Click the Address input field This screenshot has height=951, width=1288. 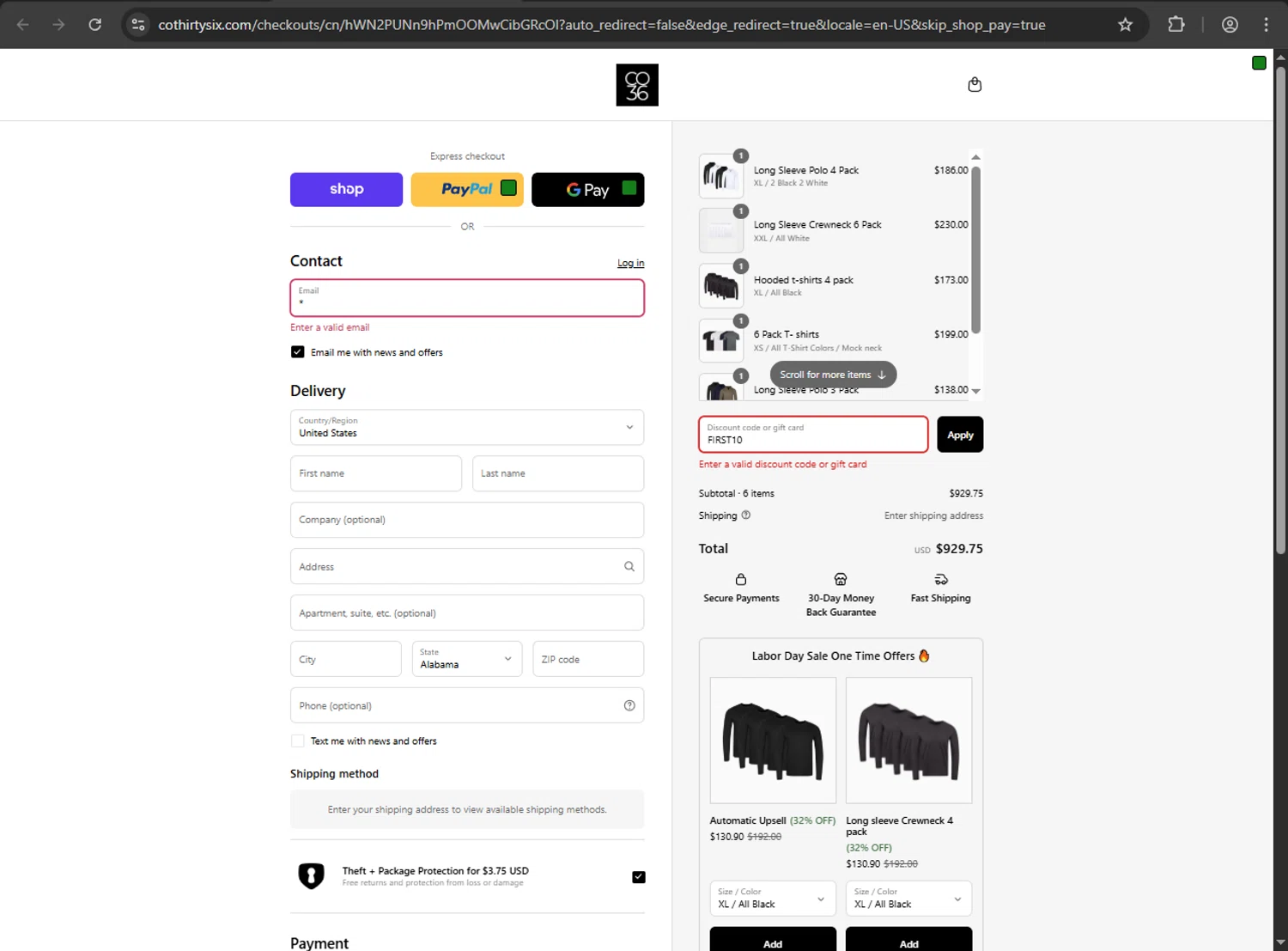coord(467,566)
